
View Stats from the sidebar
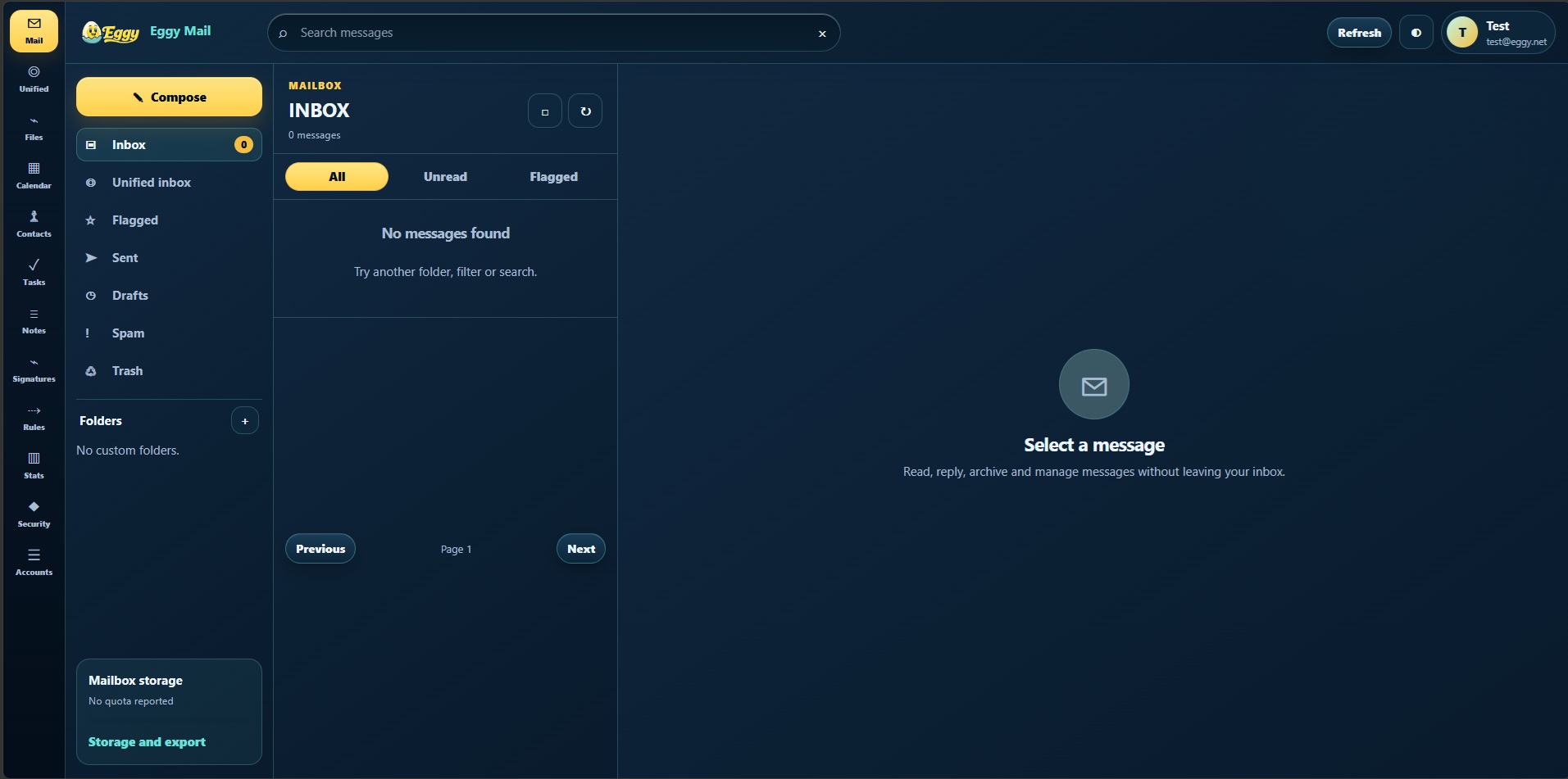tap(34, 466)
